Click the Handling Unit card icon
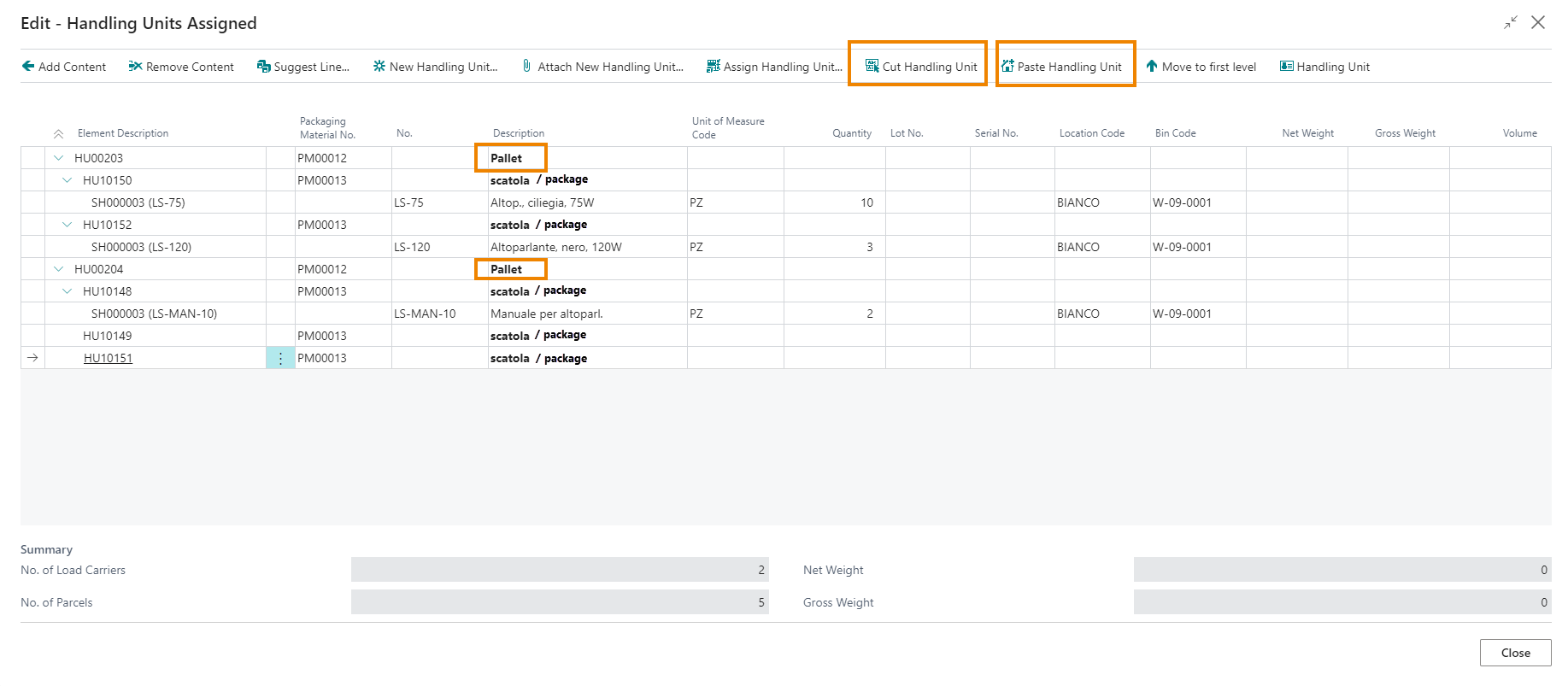1568x686 pixels. click(1286, 66)
